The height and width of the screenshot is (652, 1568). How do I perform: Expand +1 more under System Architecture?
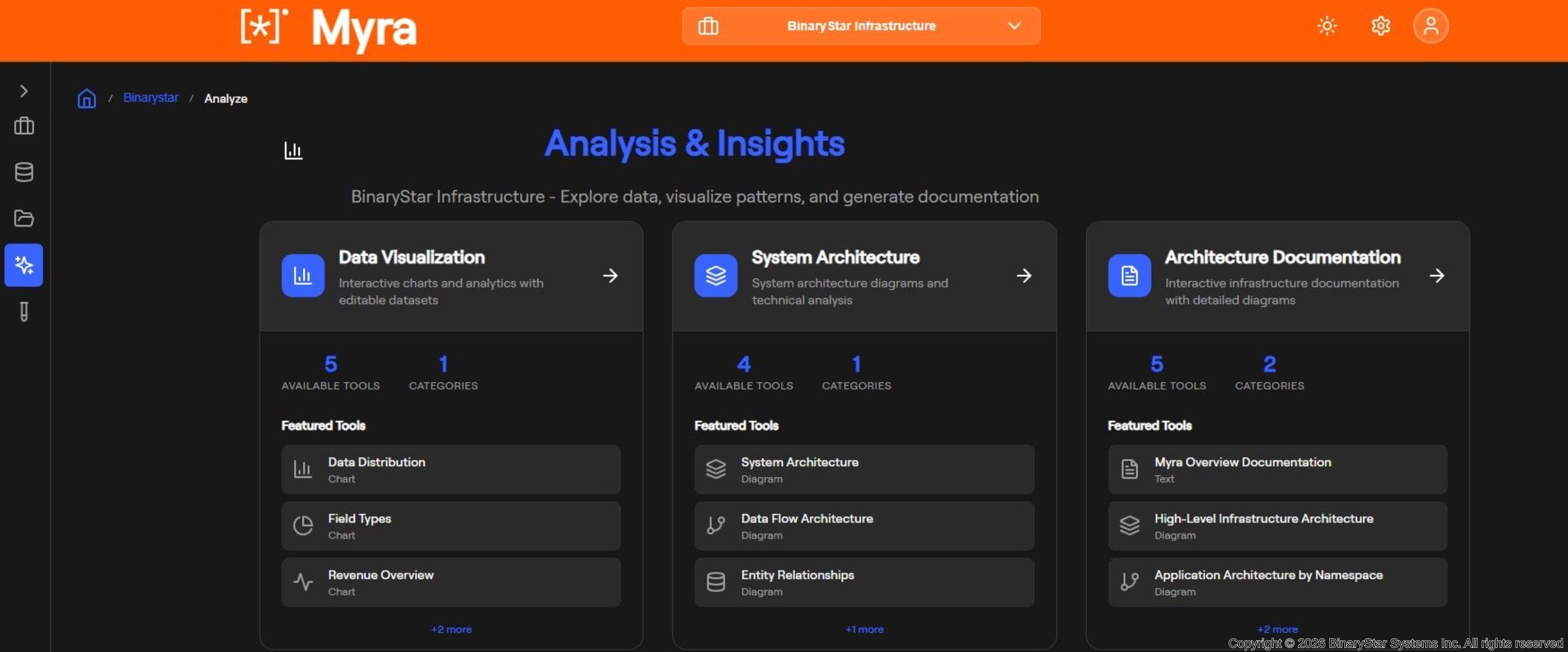(x=864, y=629)
